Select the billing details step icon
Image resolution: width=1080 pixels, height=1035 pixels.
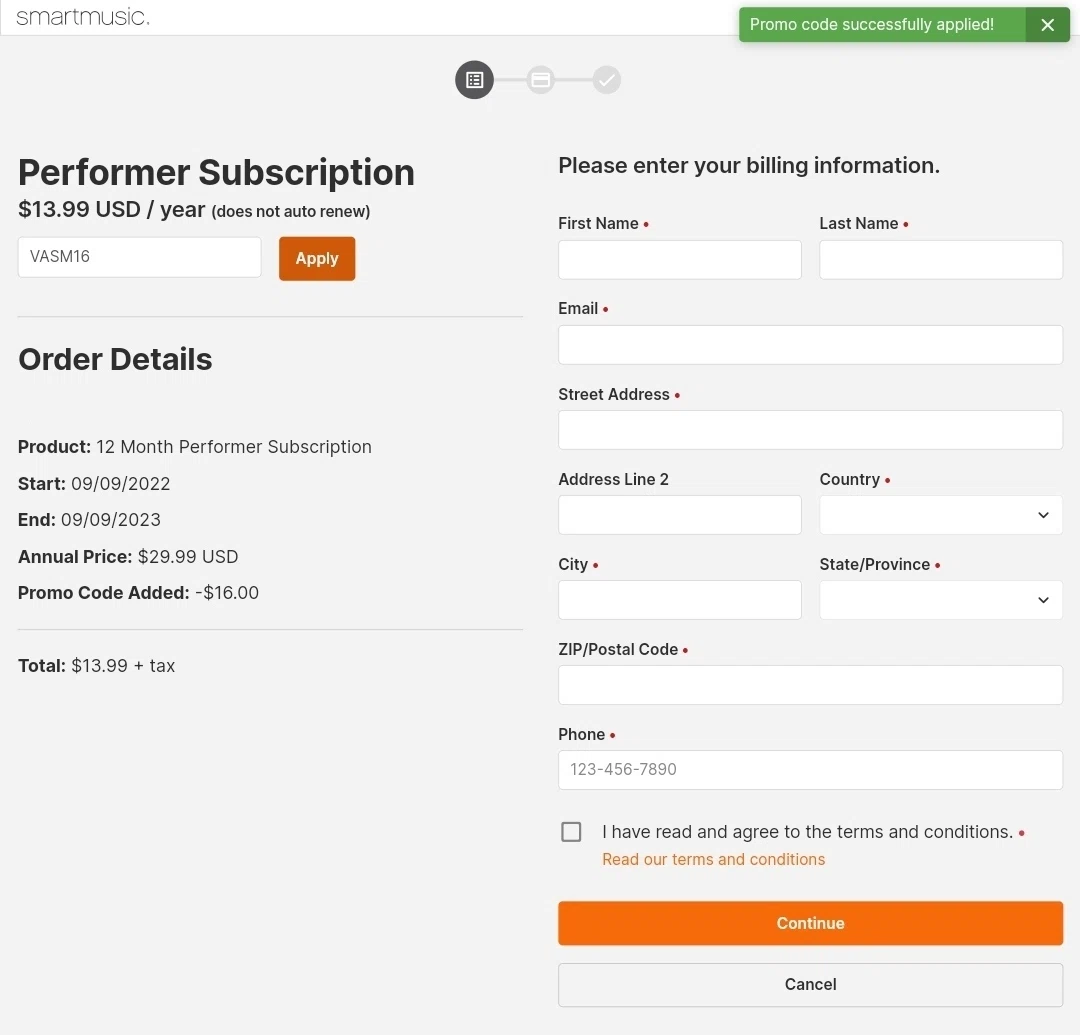pos(475,80)
